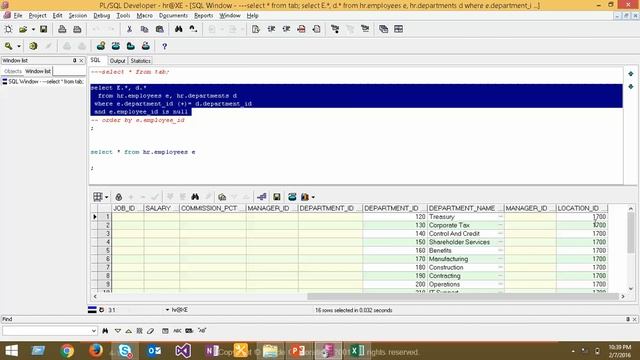Save using the floppy disk icon

tap(43, 29)
